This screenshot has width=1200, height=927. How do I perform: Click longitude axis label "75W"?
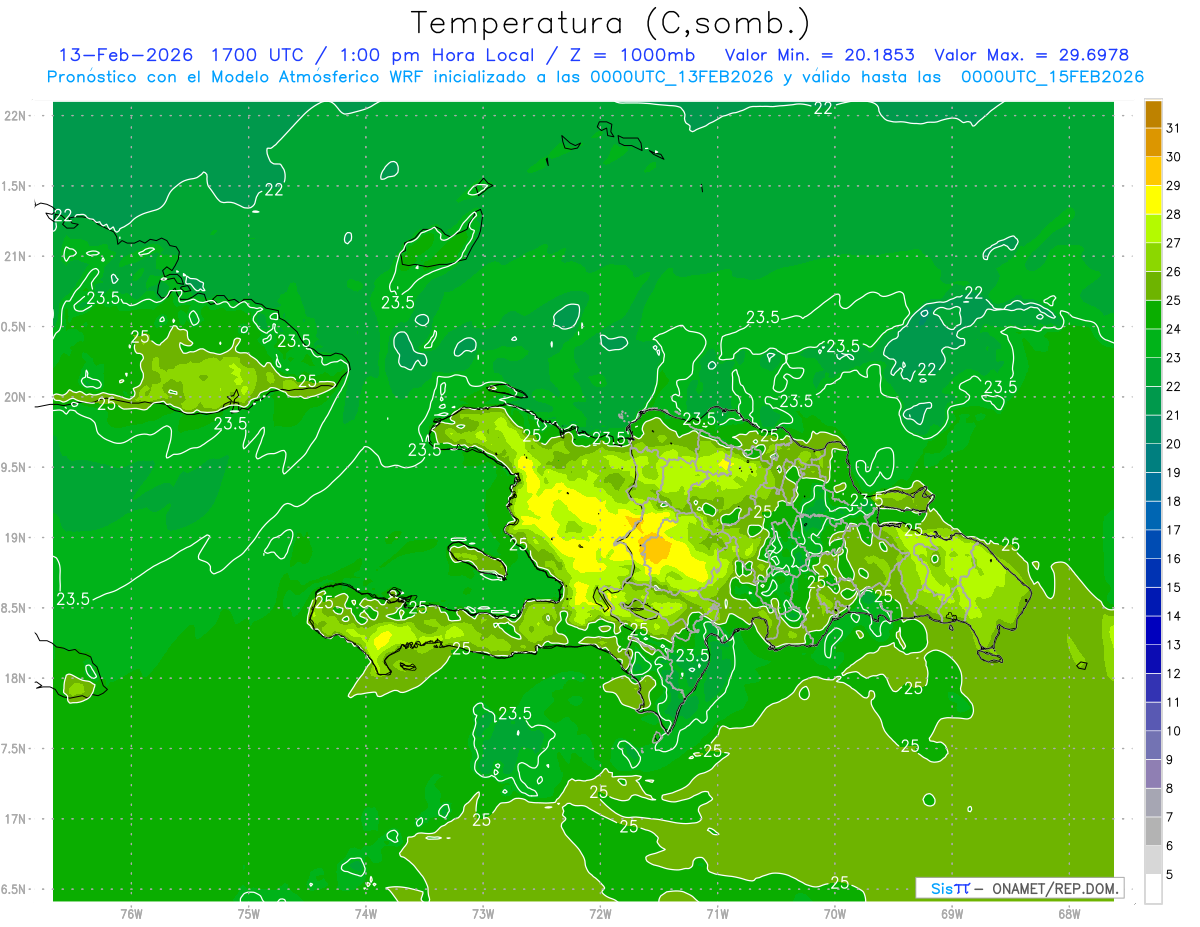click(x=248, y=913)
